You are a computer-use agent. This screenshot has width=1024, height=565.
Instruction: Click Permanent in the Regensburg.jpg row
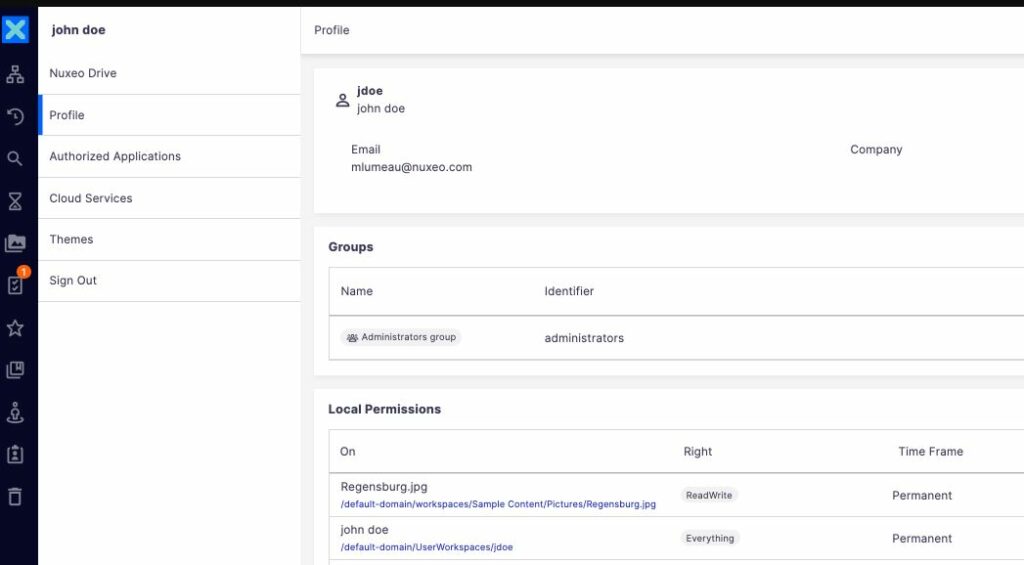[921, 496]
